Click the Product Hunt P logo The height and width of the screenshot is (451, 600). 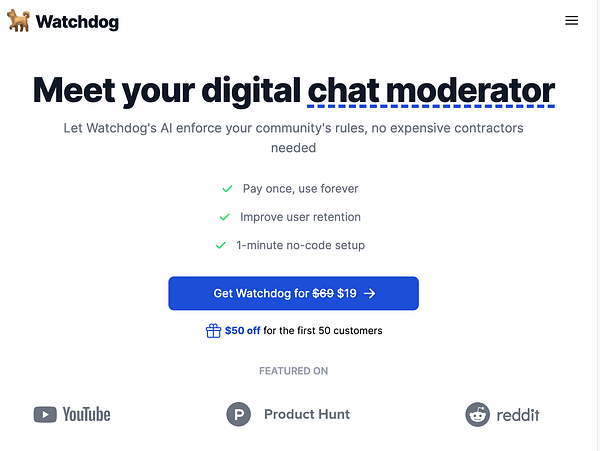tap(238, 414)
